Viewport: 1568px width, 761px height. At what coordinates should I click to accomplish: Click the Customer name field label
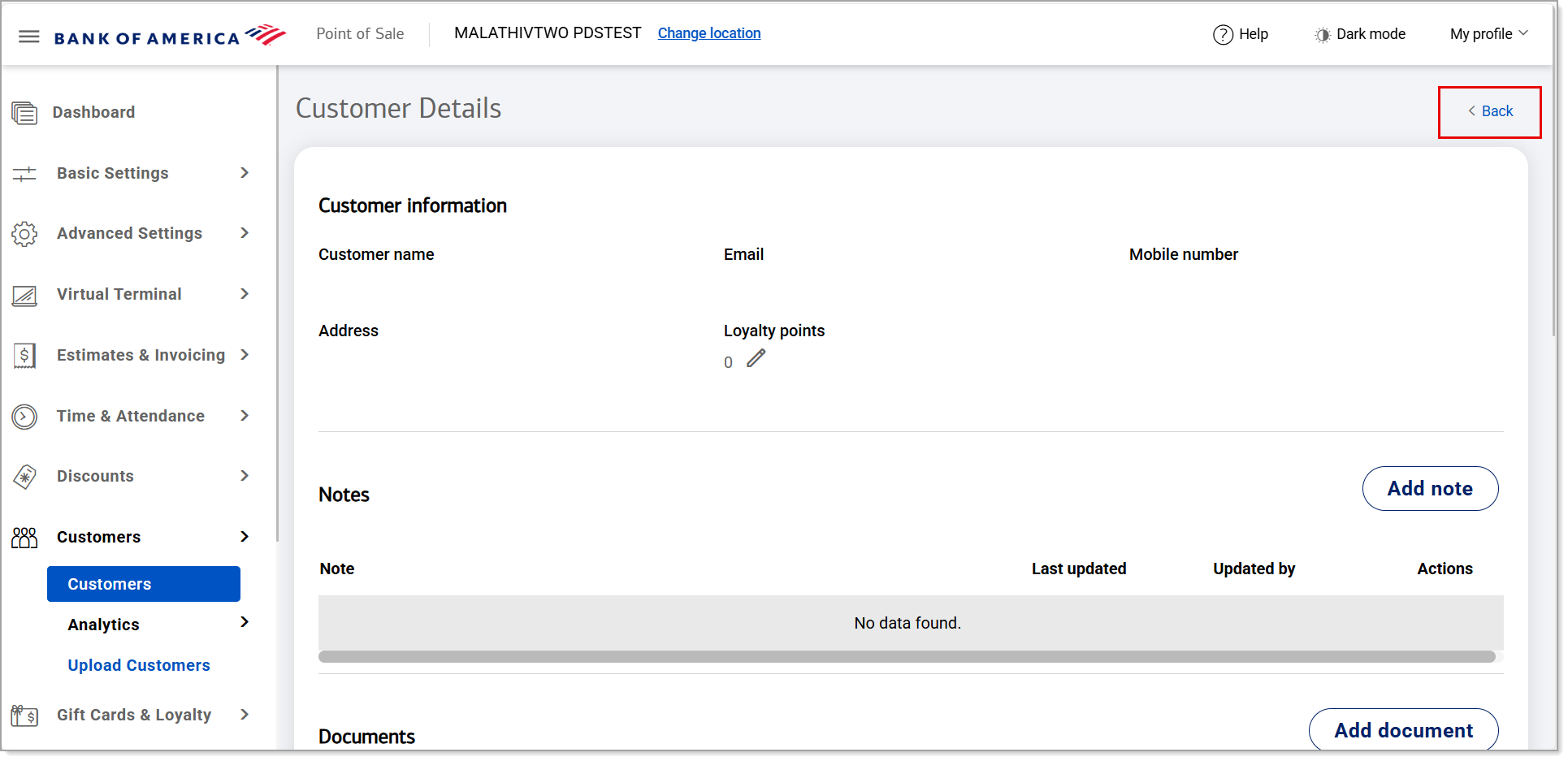tap(376, 254)
